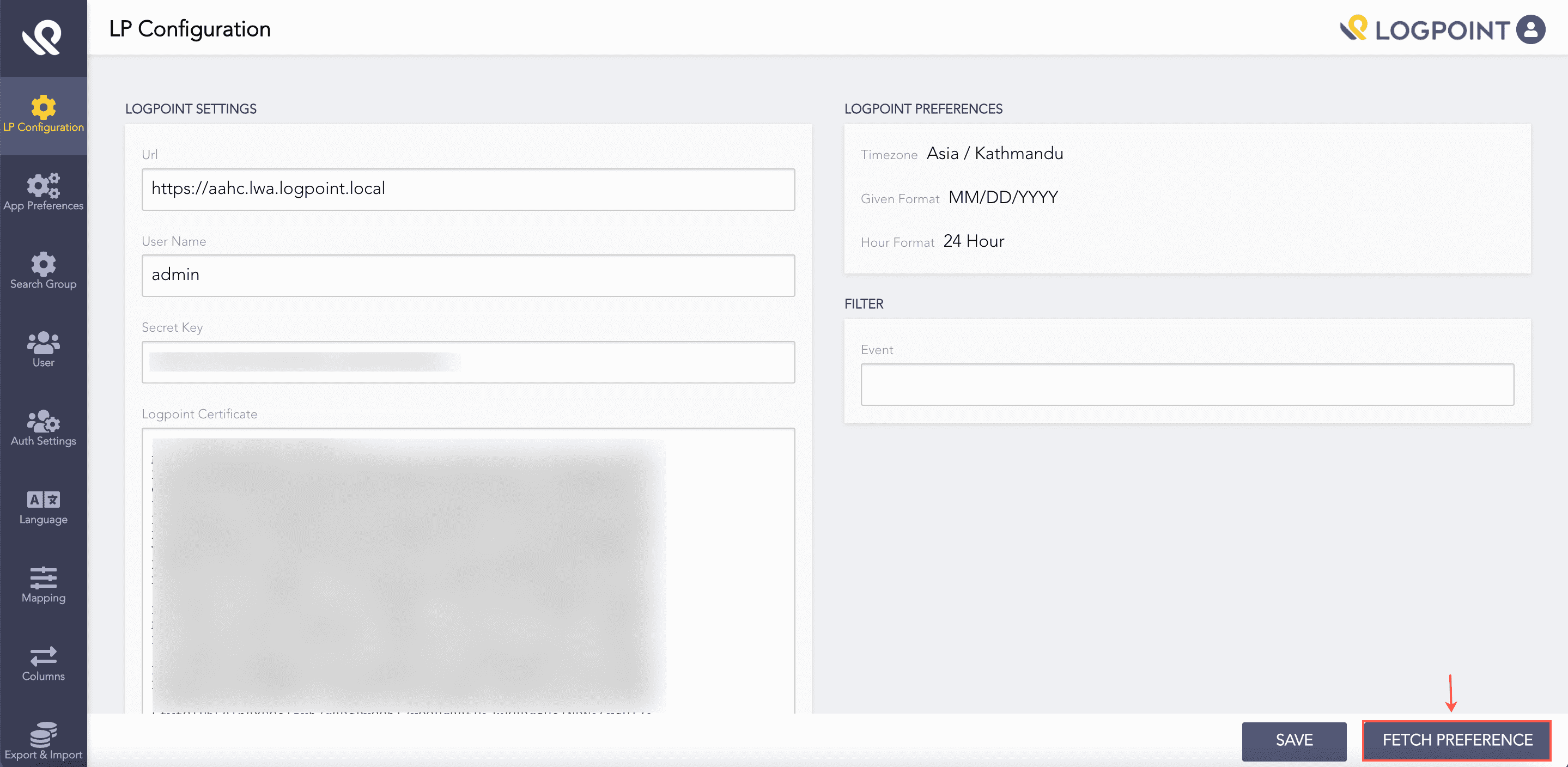Click the Event filter input box
Image resolution: width=1568 pixels, height=767 pixels.
[1186, 384]
